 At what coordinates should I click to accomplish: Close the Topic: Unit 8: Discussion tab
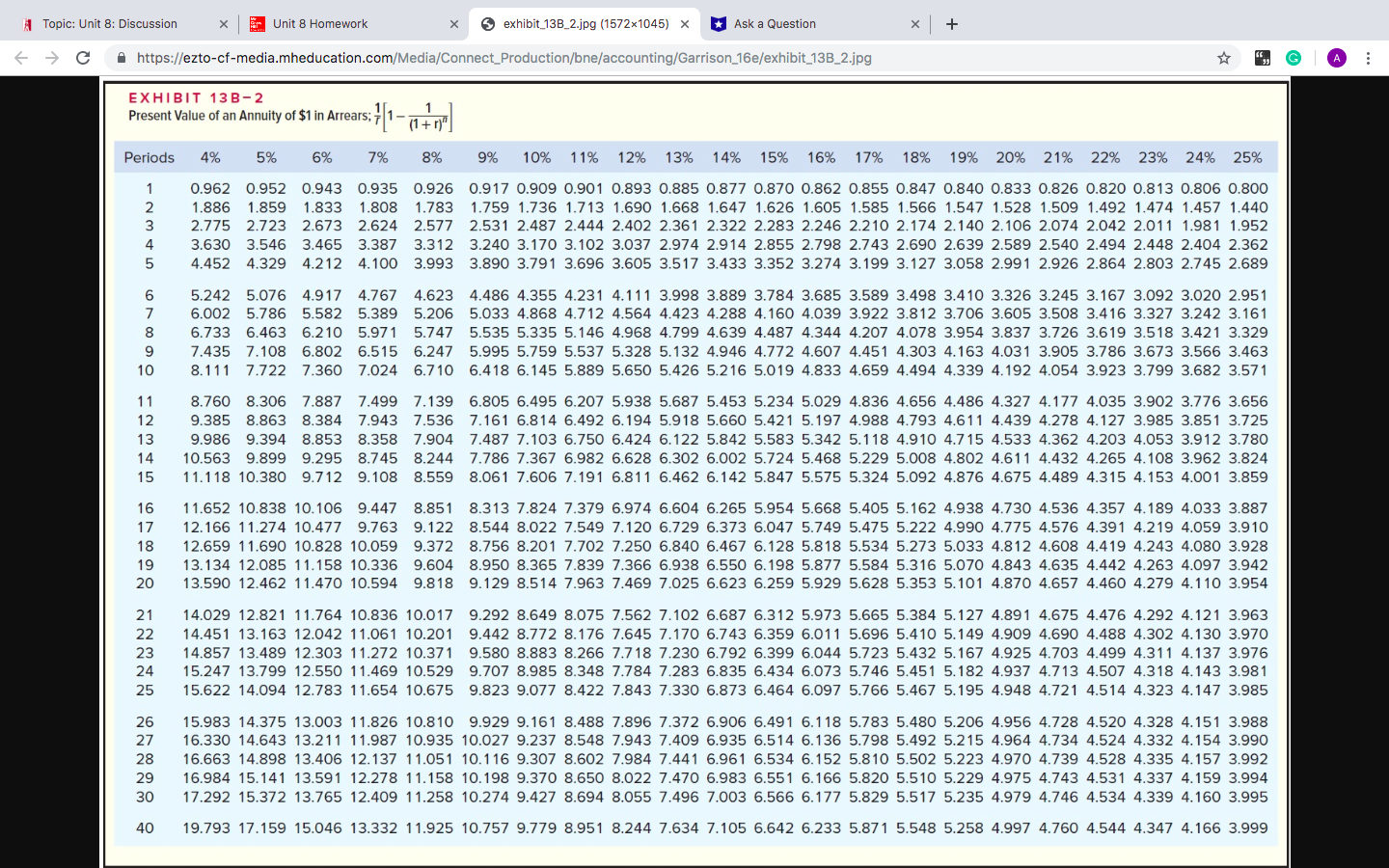click(224, 24)
